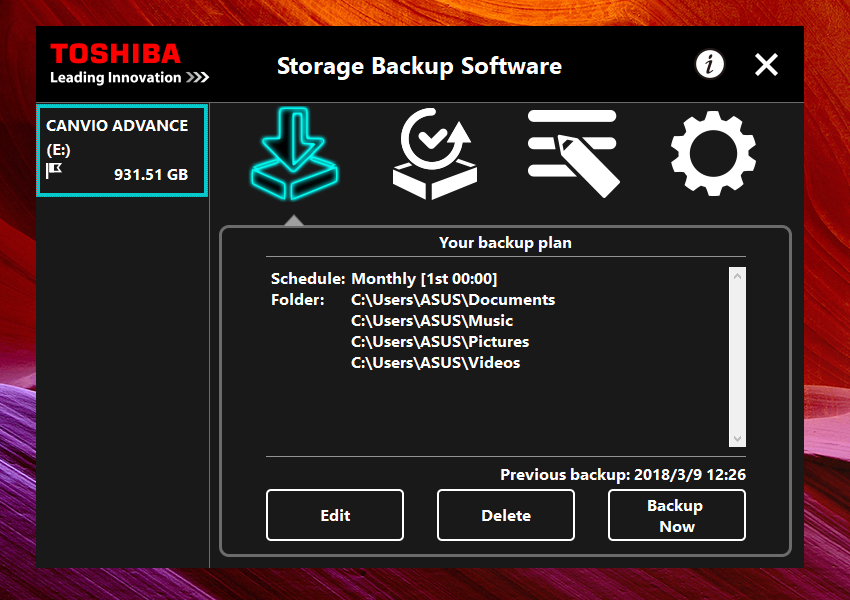Select the CANVIO ADVANCE (E:) drive
The image size is (850, 600).
[x=122, y=150]
